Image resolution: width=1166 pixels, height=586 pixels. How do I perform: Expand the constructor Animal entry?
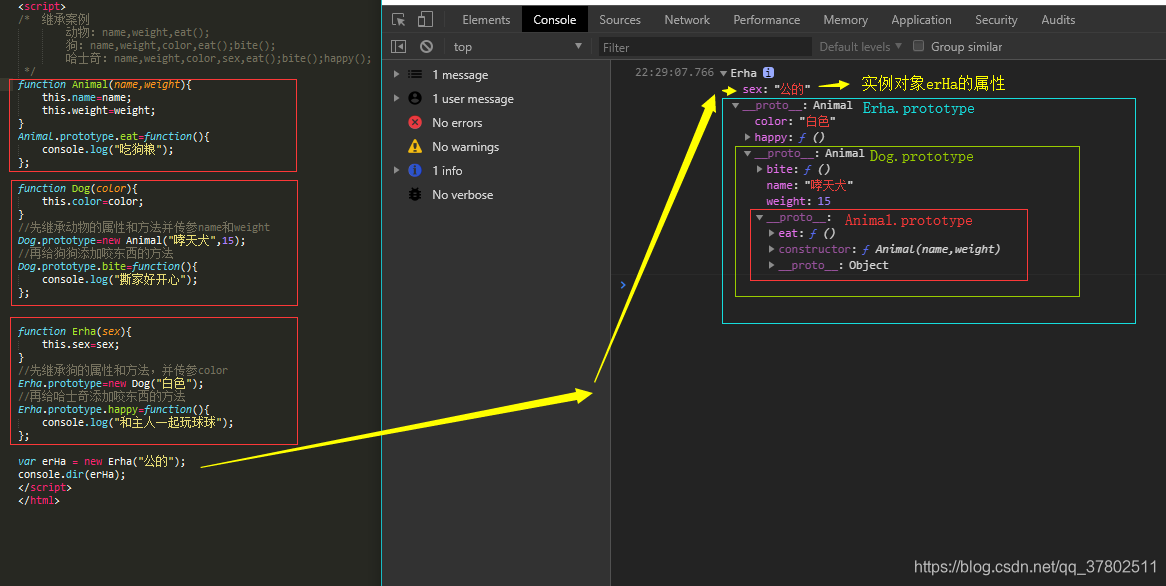(771, 249)
